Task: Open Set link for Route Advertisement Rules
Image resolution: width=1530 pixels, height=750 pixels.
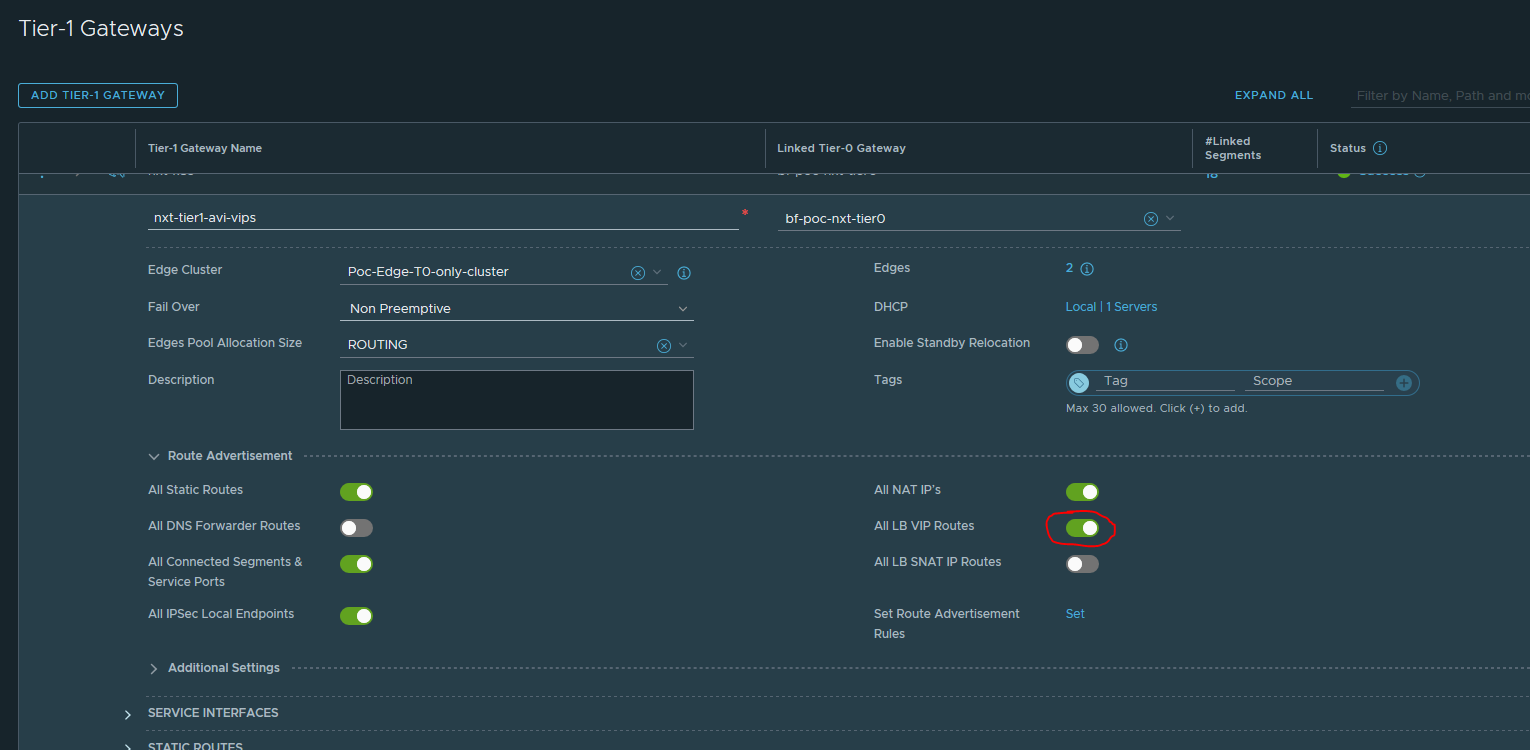Action: [x=1075, y=614]
